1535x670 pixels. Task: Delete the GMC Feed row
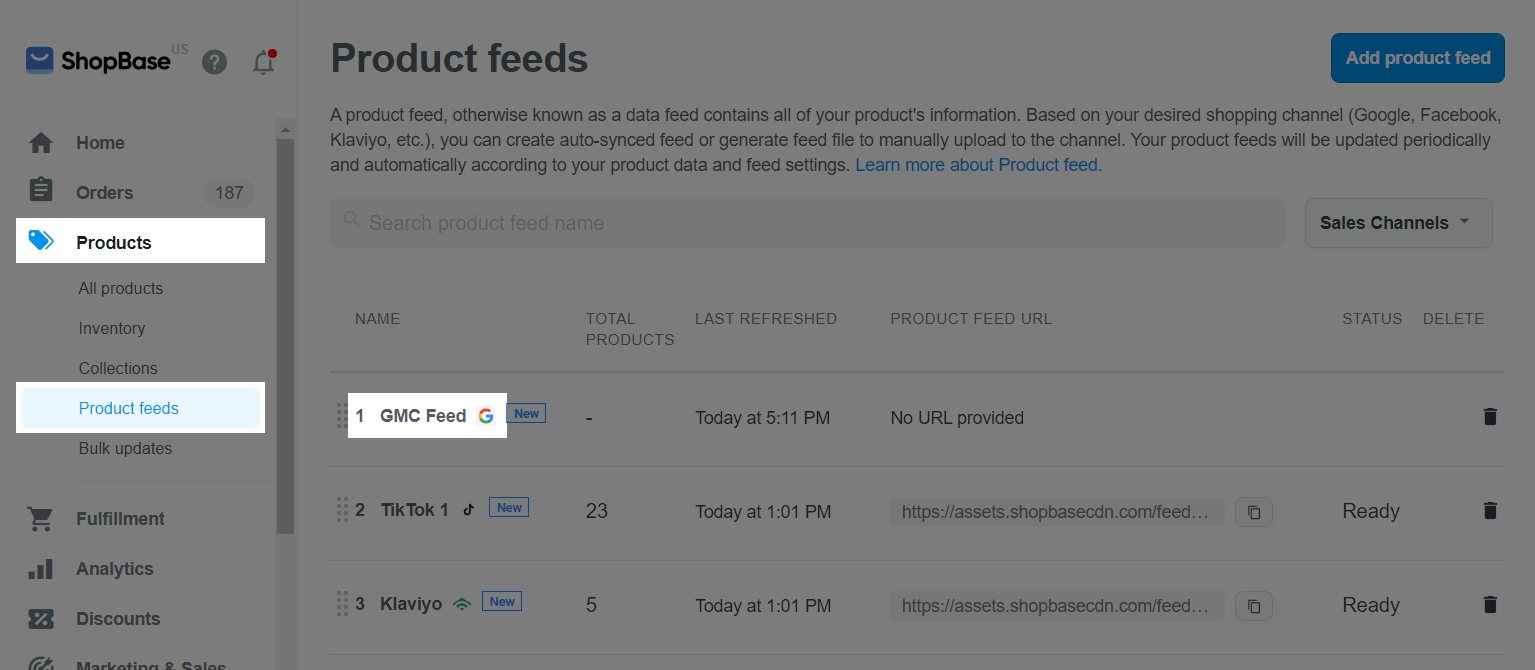click(x=1490, y=417)
